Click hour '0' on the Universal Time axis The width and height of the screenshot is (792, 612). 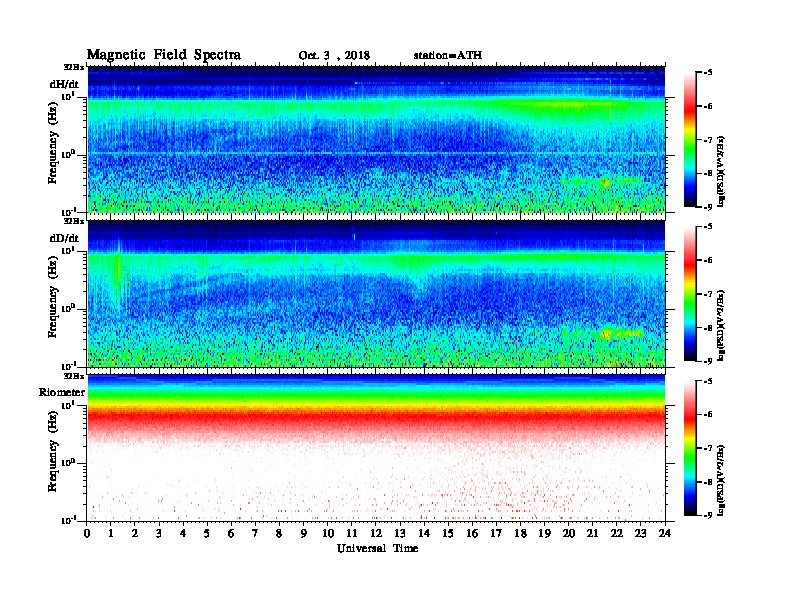click(x=87, y=533)
